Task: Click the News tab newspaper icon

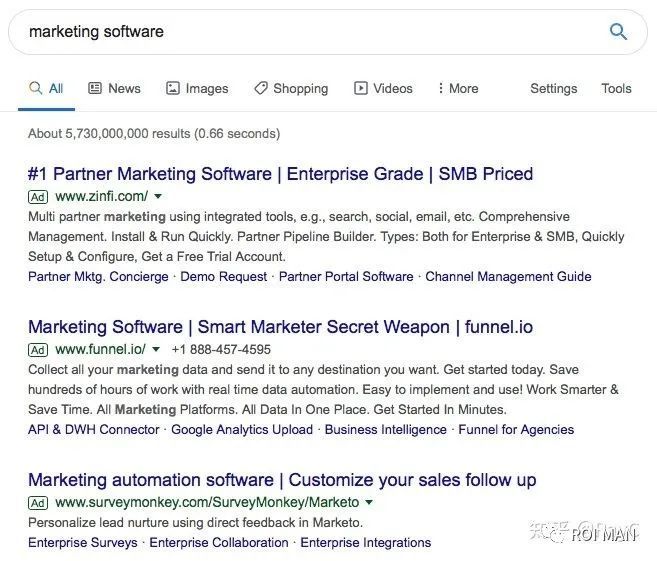Action: tap(95, 88)
